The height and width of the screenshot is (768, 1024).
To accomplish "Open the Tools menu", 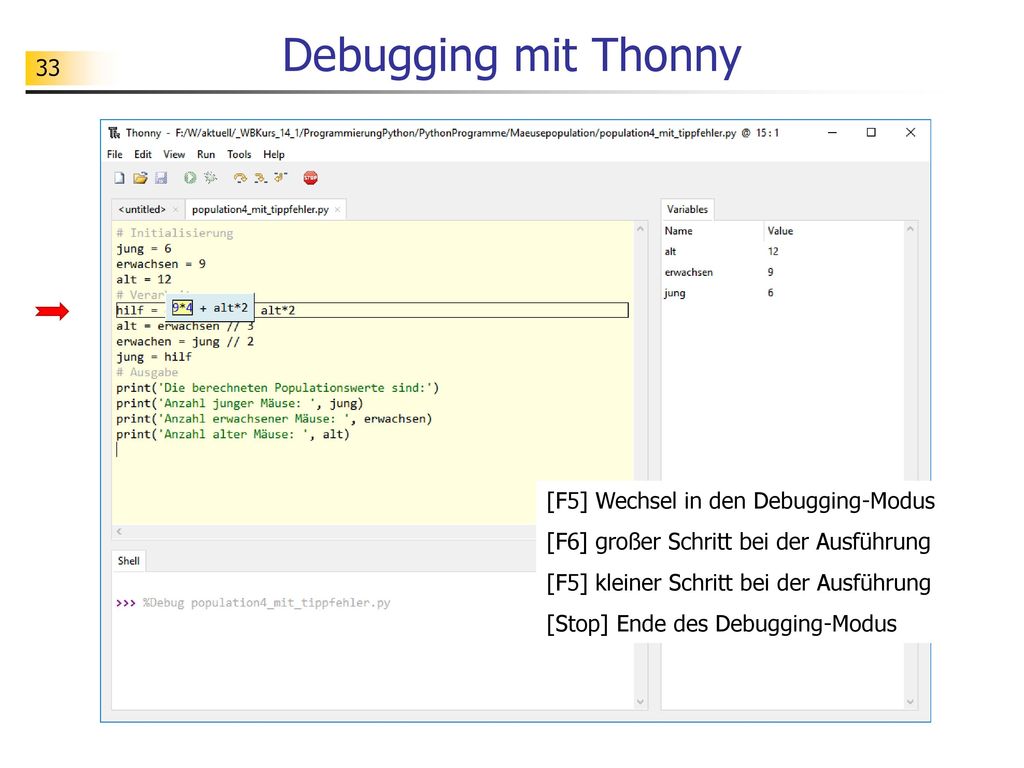I will [239, 155].
